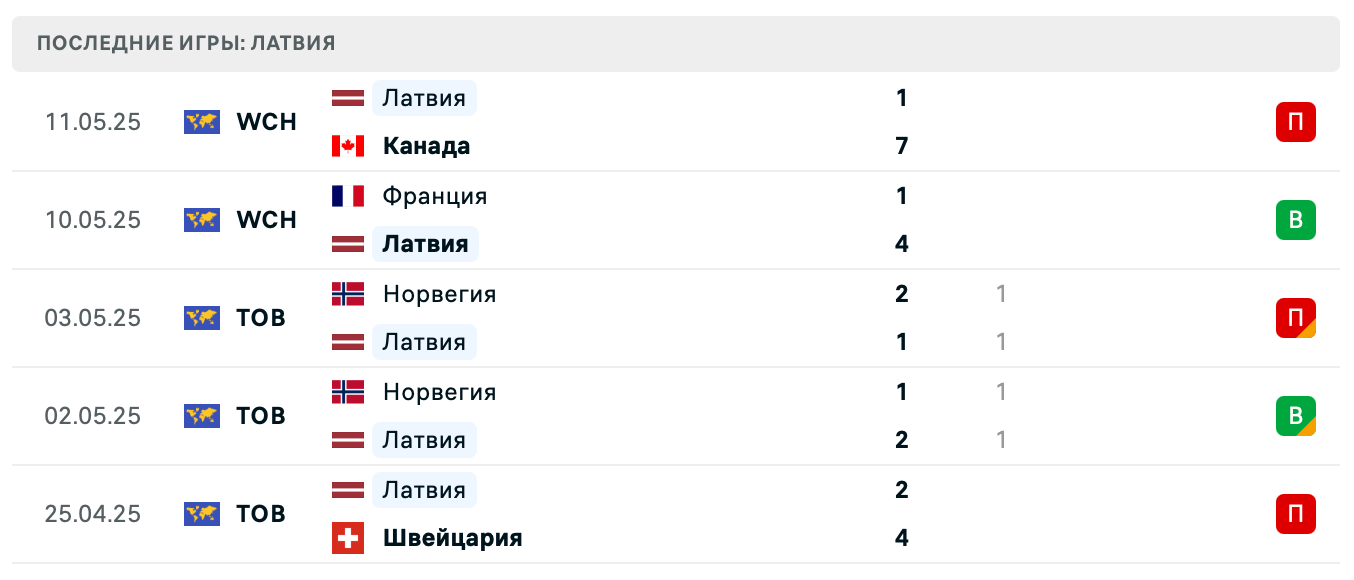1354x580 pixels.
Task: Click Norway flag in the 02.05.25 match
Action: pos(348,392)
